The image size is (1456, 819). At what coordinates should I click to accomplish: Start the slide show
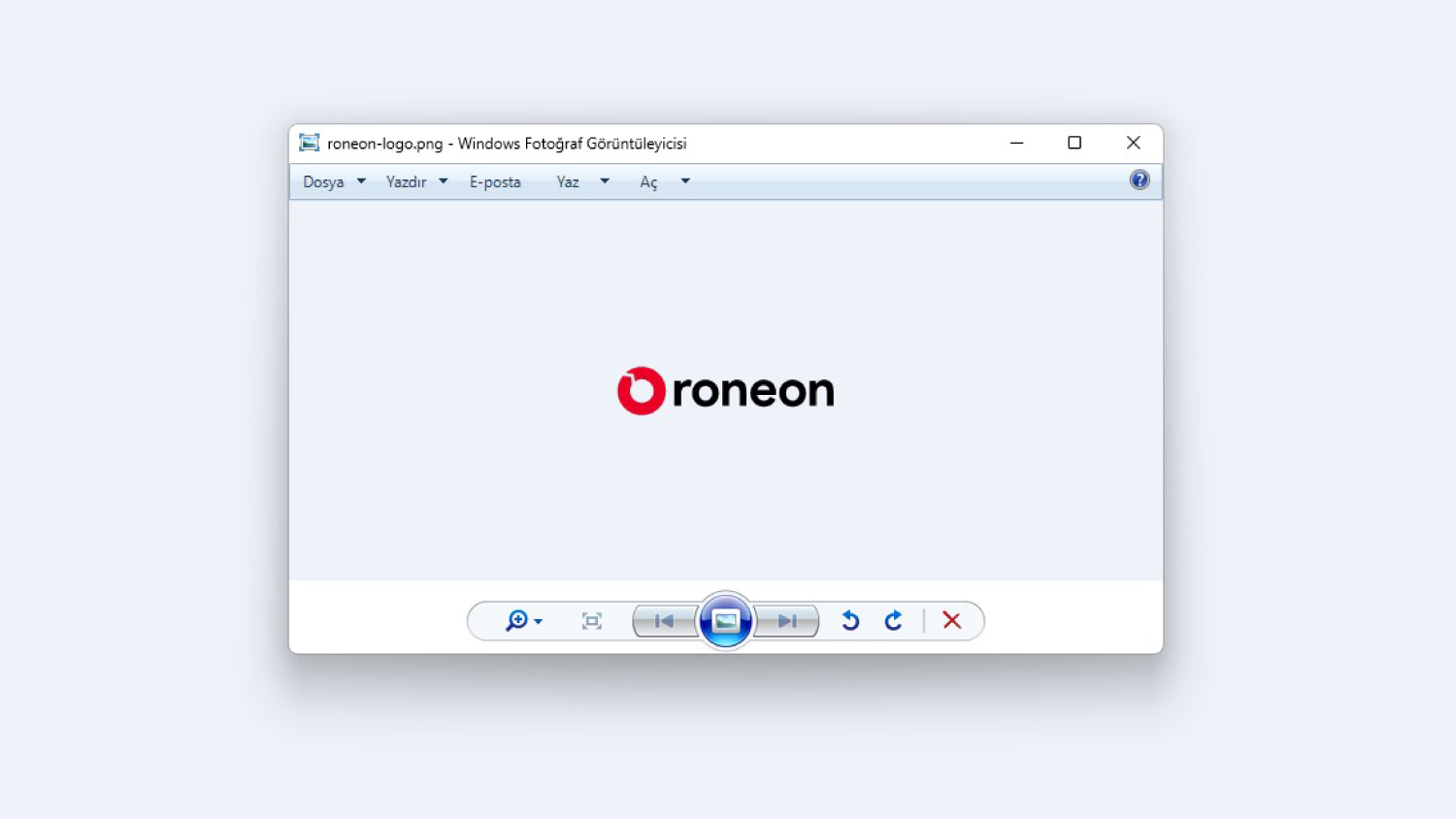coord(725,621)
